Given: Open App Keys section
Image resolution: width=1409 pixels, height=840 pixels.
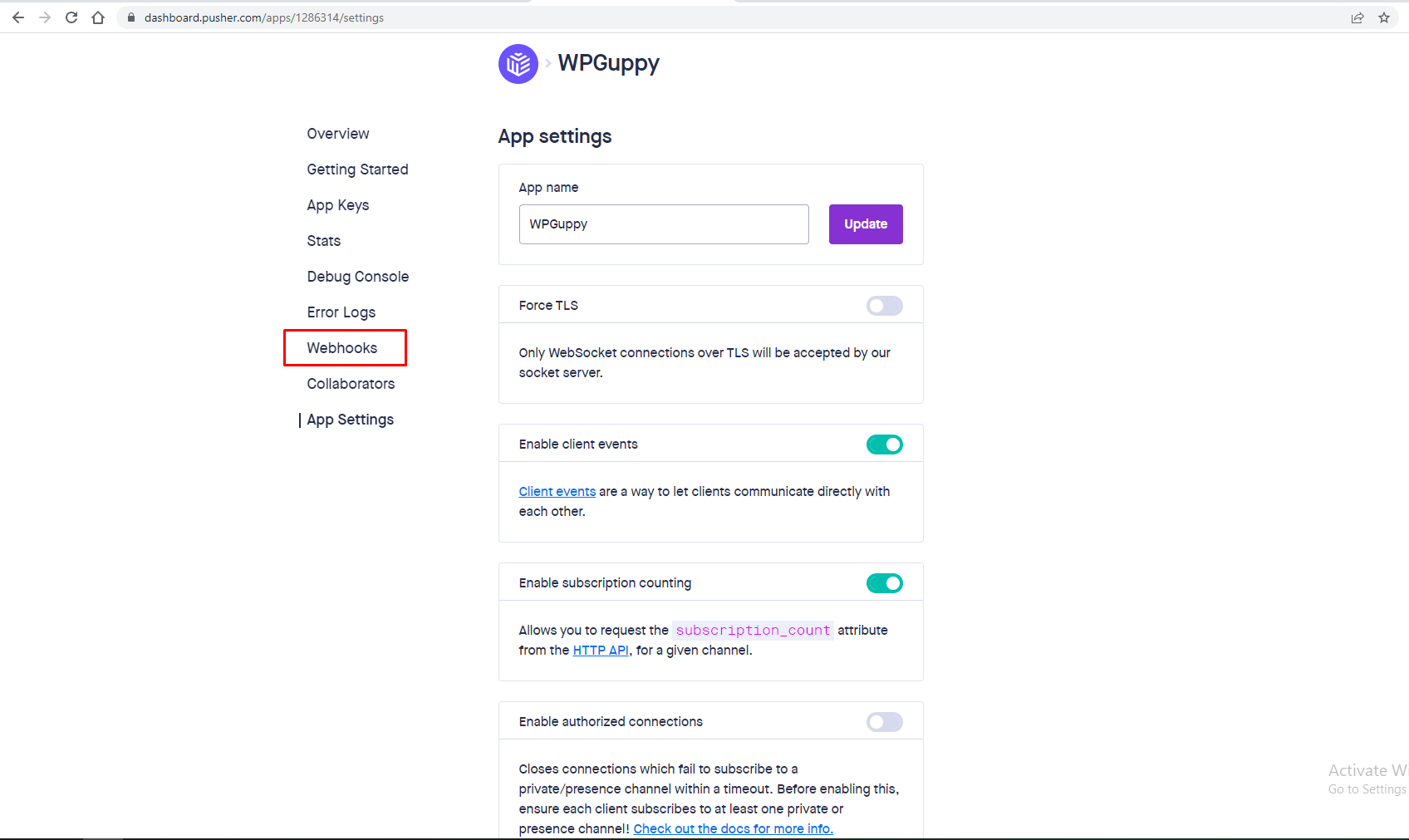Looking at the screenshot, I should 338,205.
